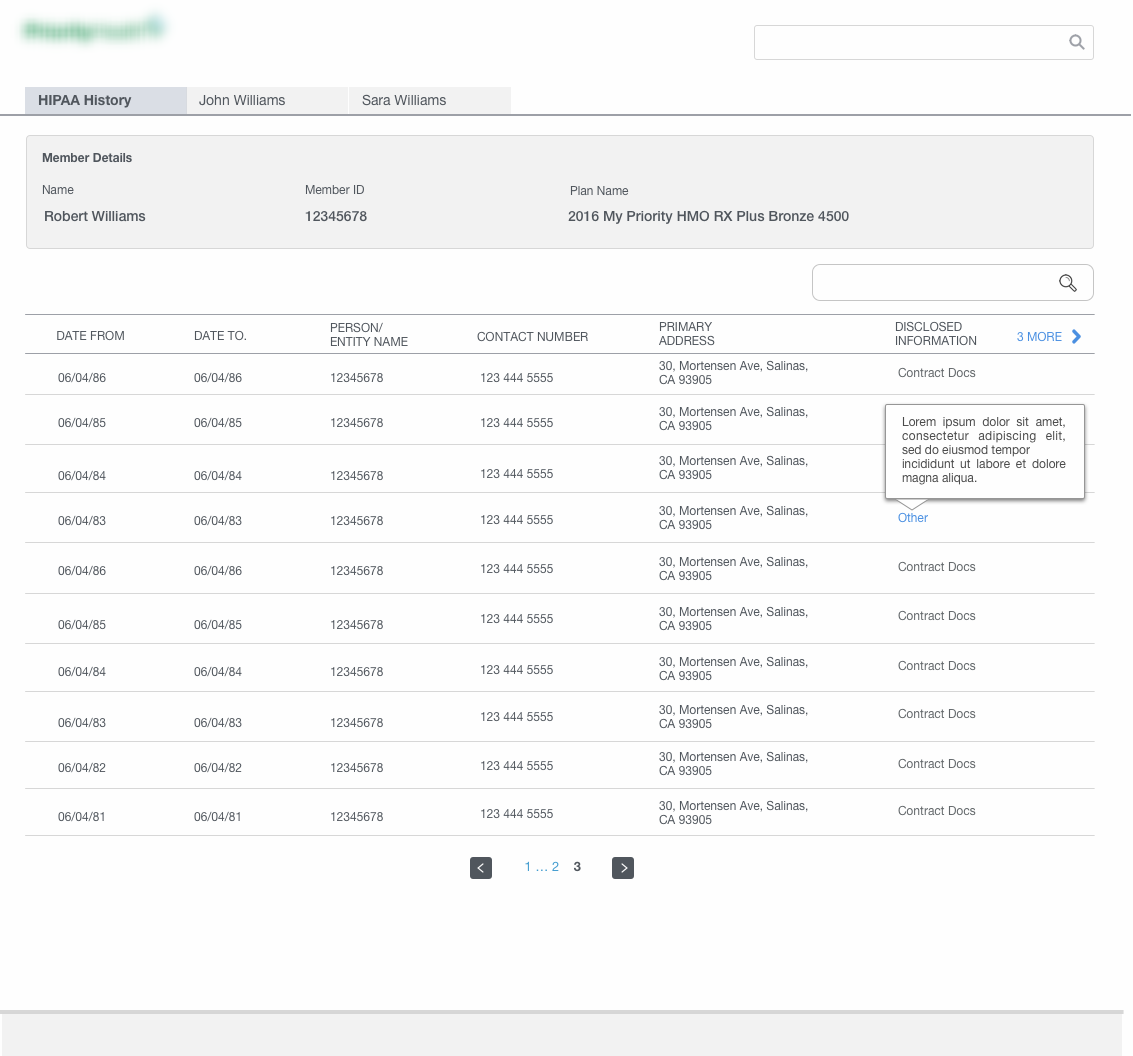The height and width of the screenshot is (1056, 1133).
Task: Click the DATE TO. column header
Action: point(220,336)
